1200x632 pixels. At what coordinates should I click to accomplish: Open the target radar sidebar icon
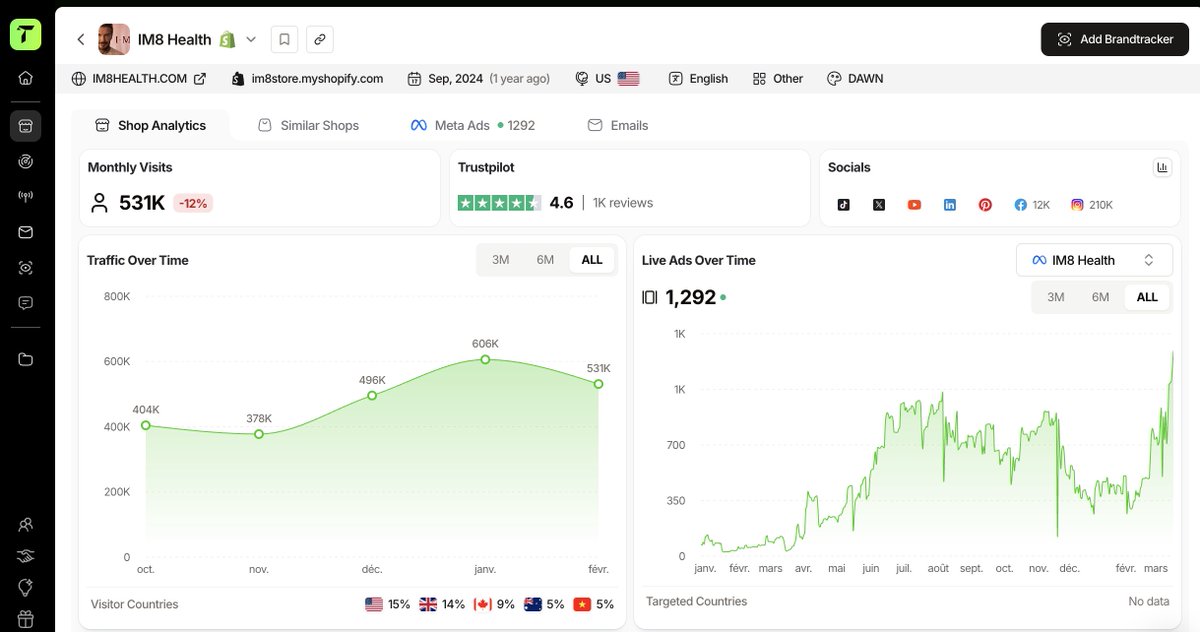click(26, 161)
